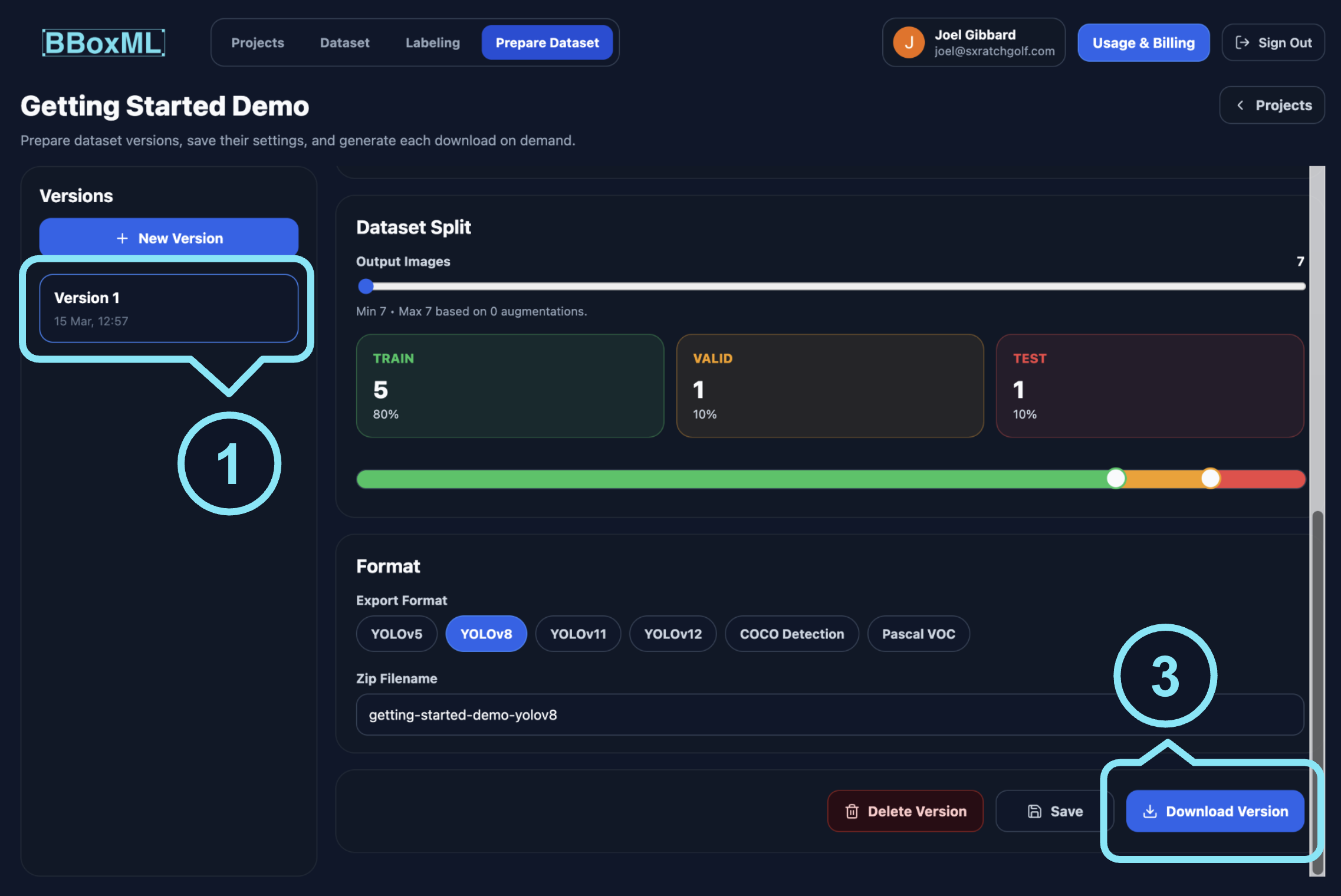This screenshot has width=1341, height=896.
Task: Click Joel Gibbard's avatar icon
Action: 908,42
